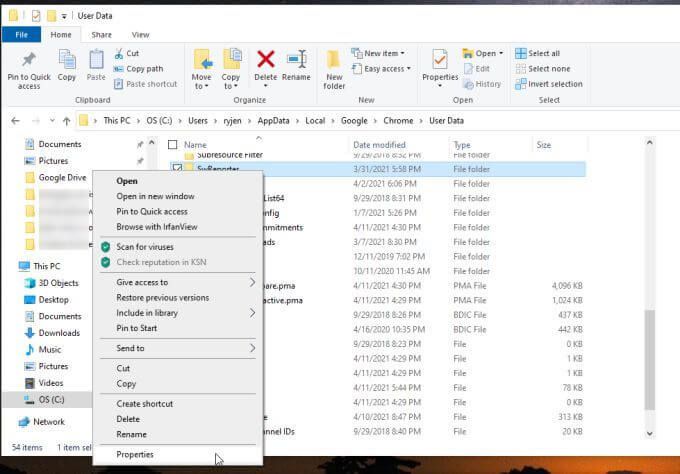
Task: Click the red Delete X icon
Action: 265,59
